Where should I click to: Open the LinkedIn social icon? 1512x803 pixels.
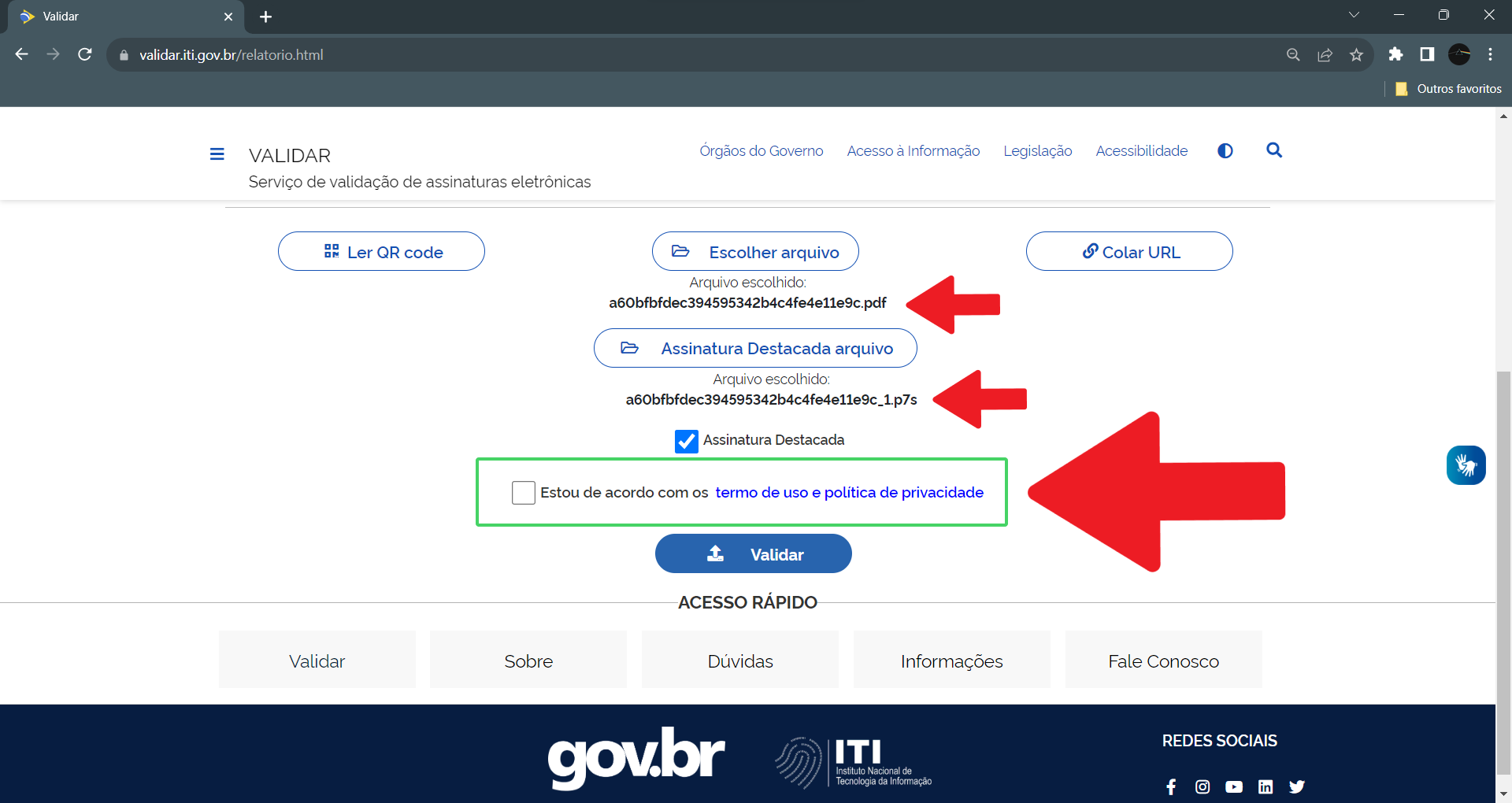(x=1266, y=786)
